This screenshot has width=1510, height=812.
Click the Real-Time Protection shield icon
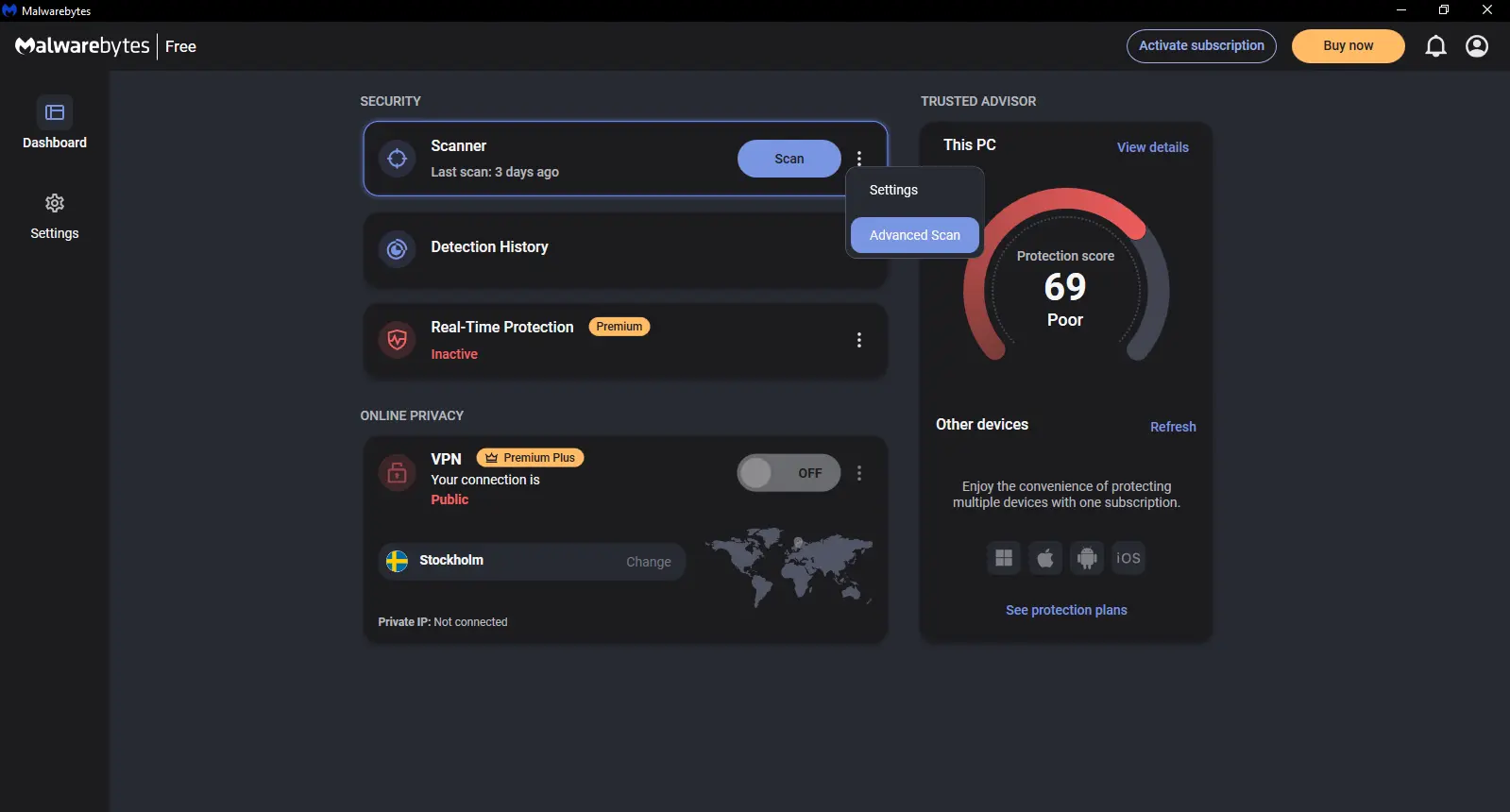(x=398, y=340)
